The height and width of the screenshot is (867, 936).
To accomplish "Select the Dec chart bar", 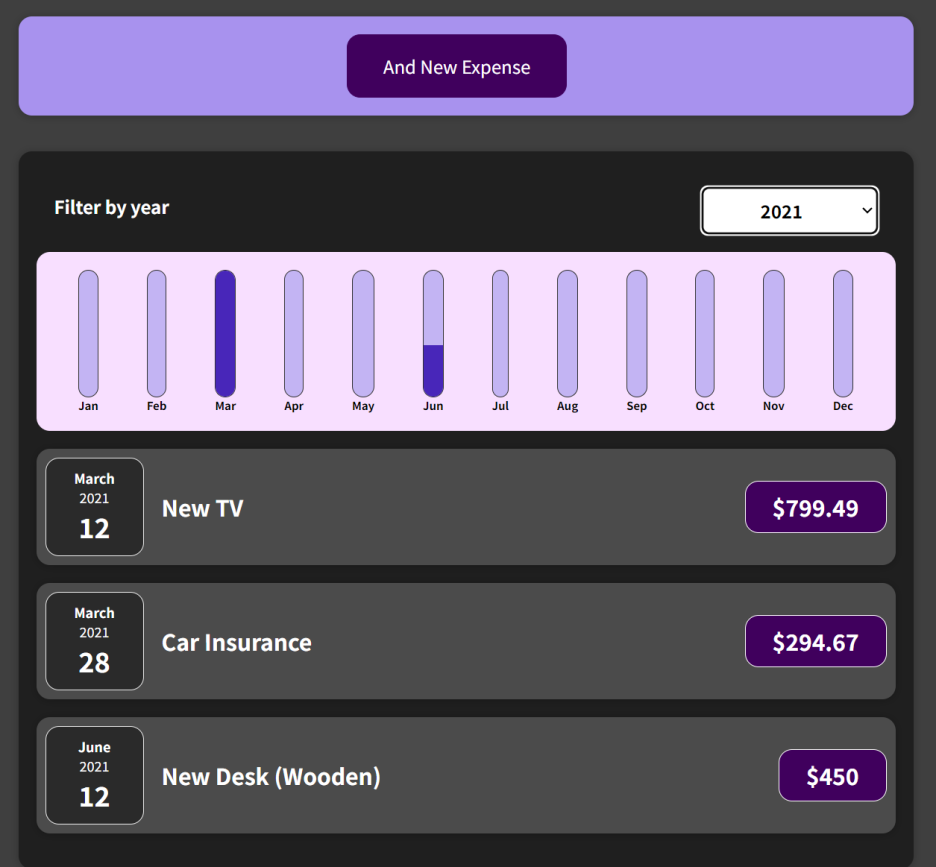I will pos(843,334).
